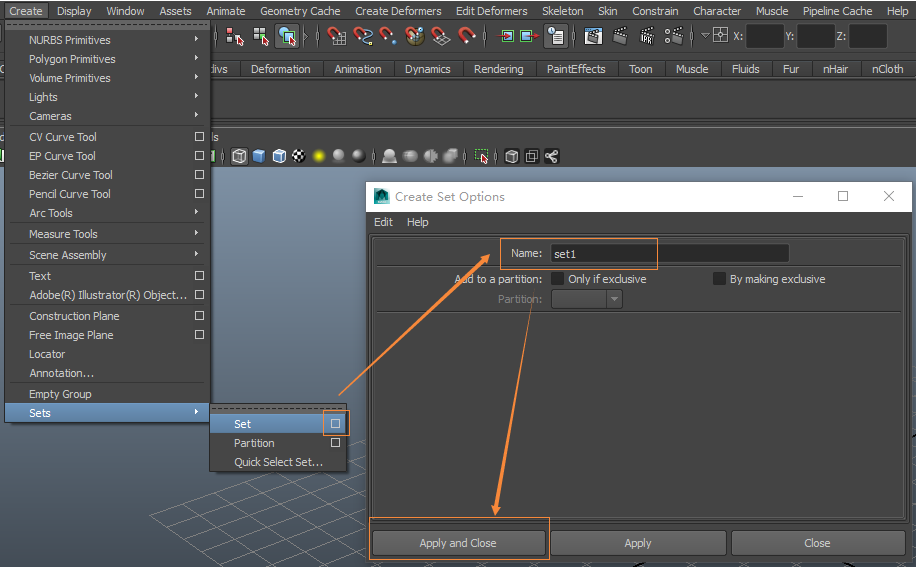
Task: Click the set Name text field
Action: click(669, 254)
